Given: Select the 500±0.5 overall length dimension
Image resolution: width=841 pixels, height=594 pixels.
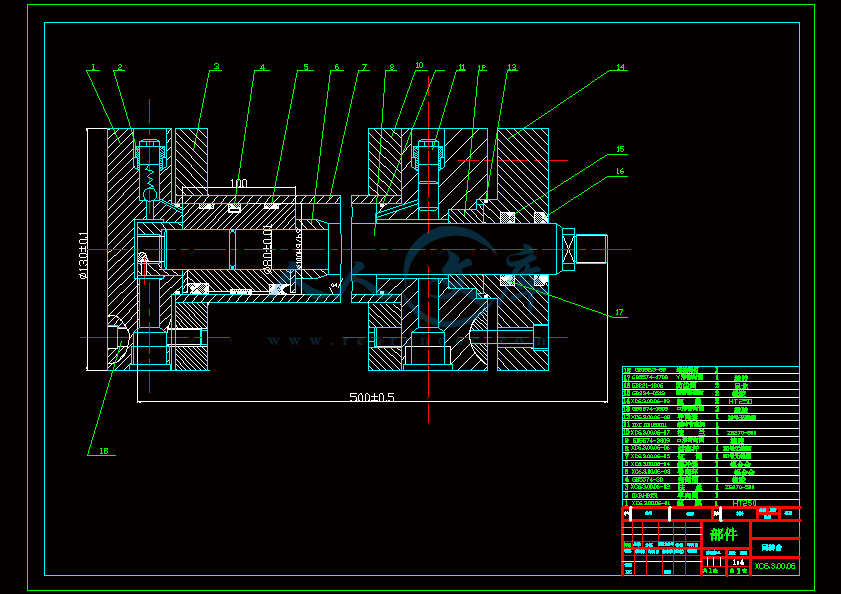Looking at the screenshot, I should click(372, 397).
